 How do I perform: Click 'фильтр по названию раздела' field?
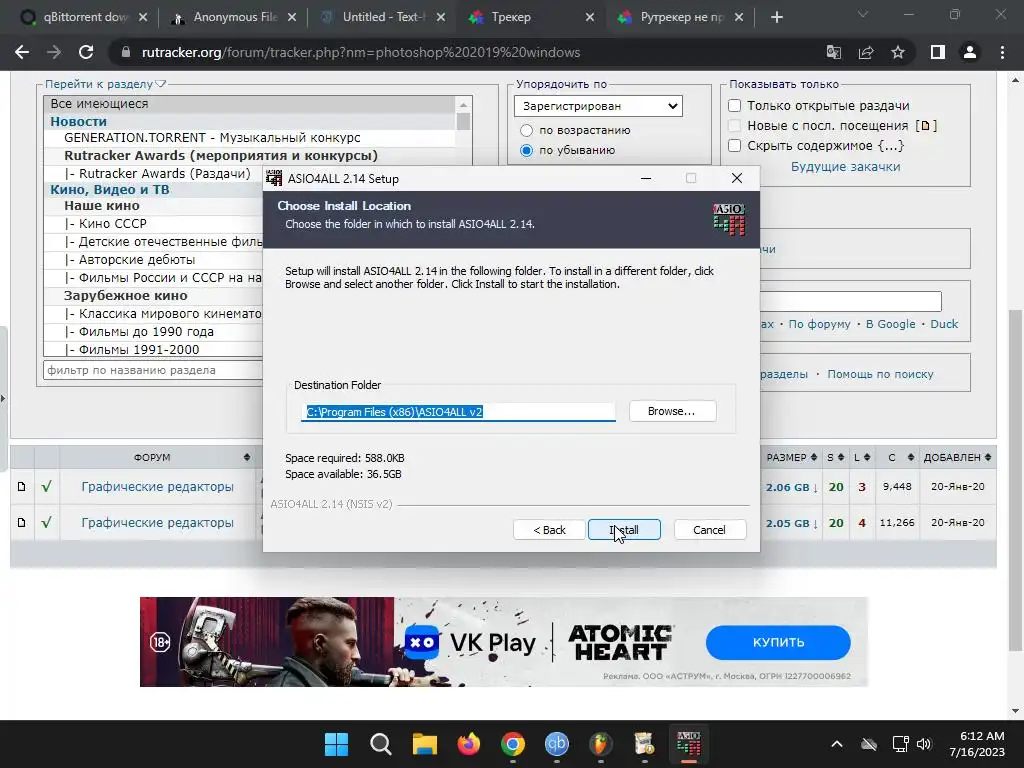pyautogui.click(x=153, y=370)
